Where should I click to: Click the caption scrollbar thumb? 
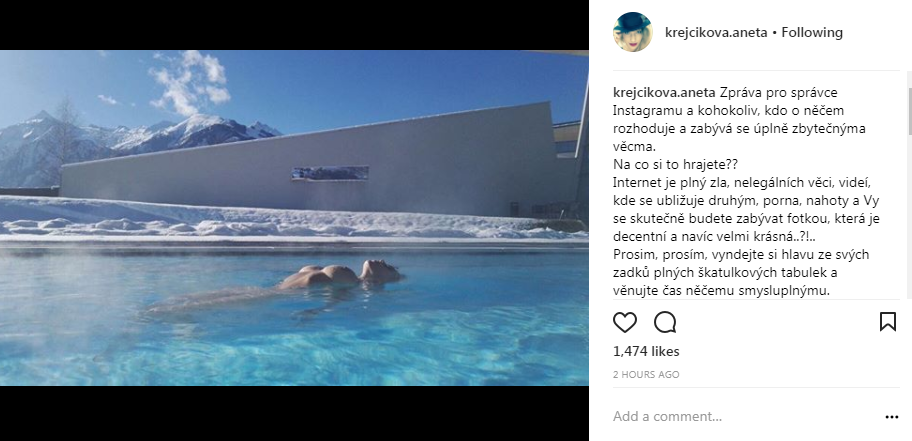[909, 112]
